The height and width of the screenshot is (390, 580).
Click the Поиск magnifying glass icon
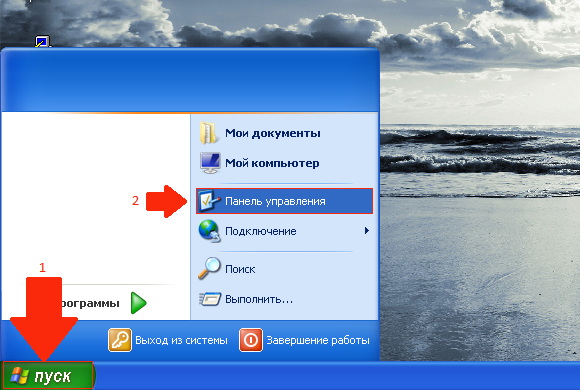(209, 268)
